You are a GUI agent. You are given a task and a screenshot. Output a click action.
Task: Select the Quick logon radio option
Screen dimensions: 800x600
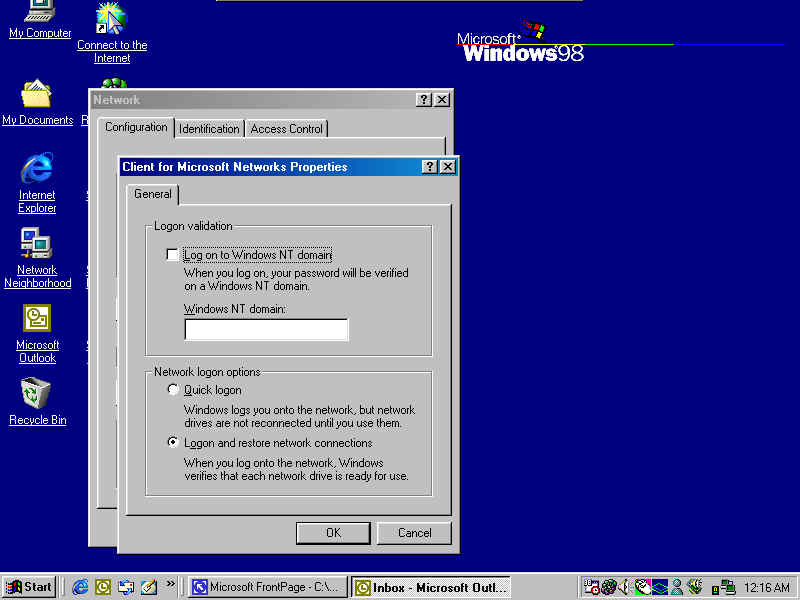click(173, 390)
